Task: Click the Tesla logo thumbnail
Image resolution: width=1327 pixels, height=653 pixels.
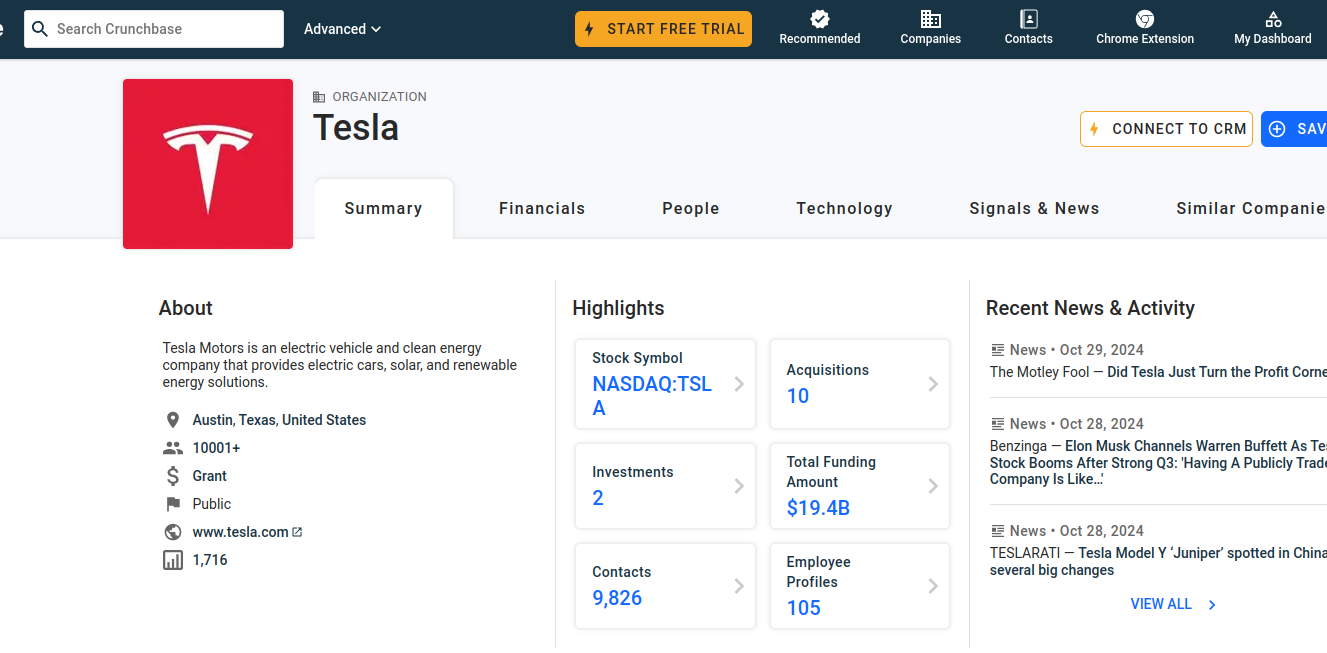Action: click(x=208, y=164)
